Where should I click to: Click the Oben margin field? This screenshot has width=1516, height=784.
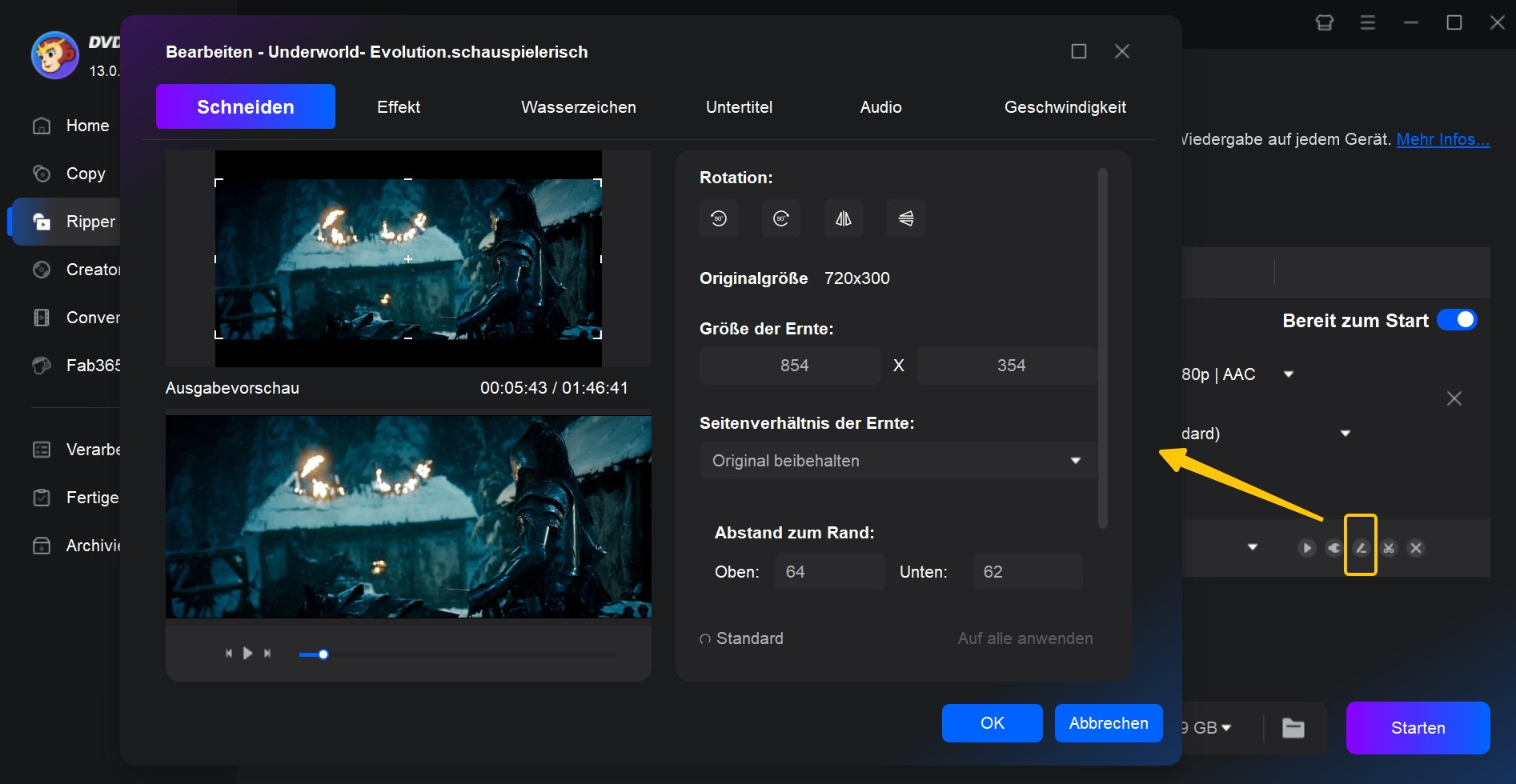[x=829, y=572]
